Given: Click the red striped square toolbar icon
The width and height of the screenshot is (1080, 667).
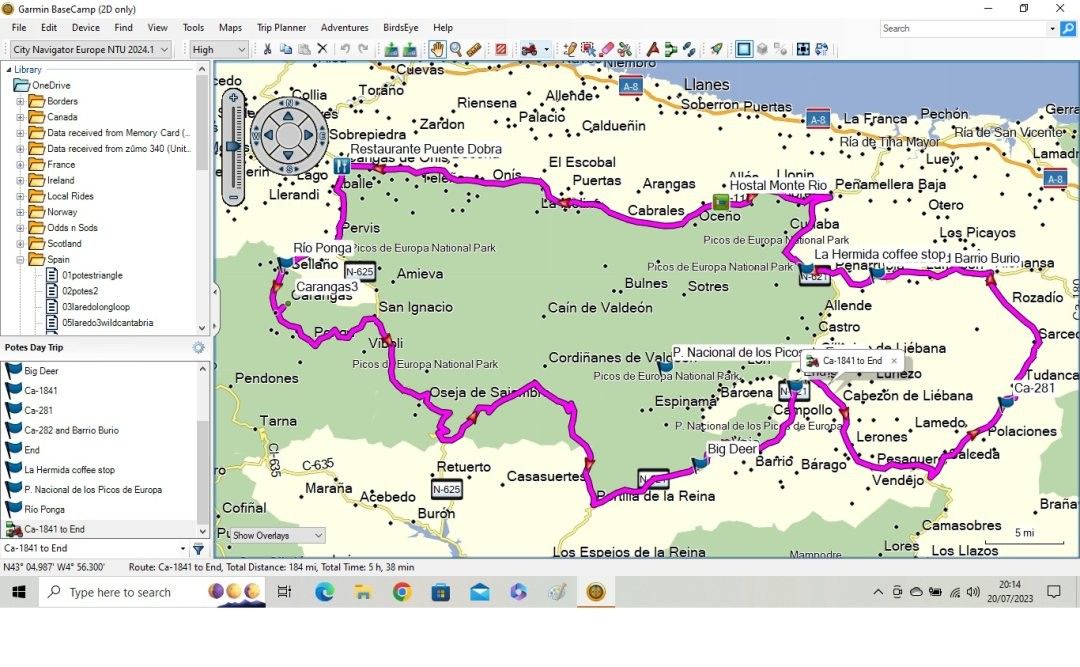Looking at the screenshot, I should click(x=501, y=50).
